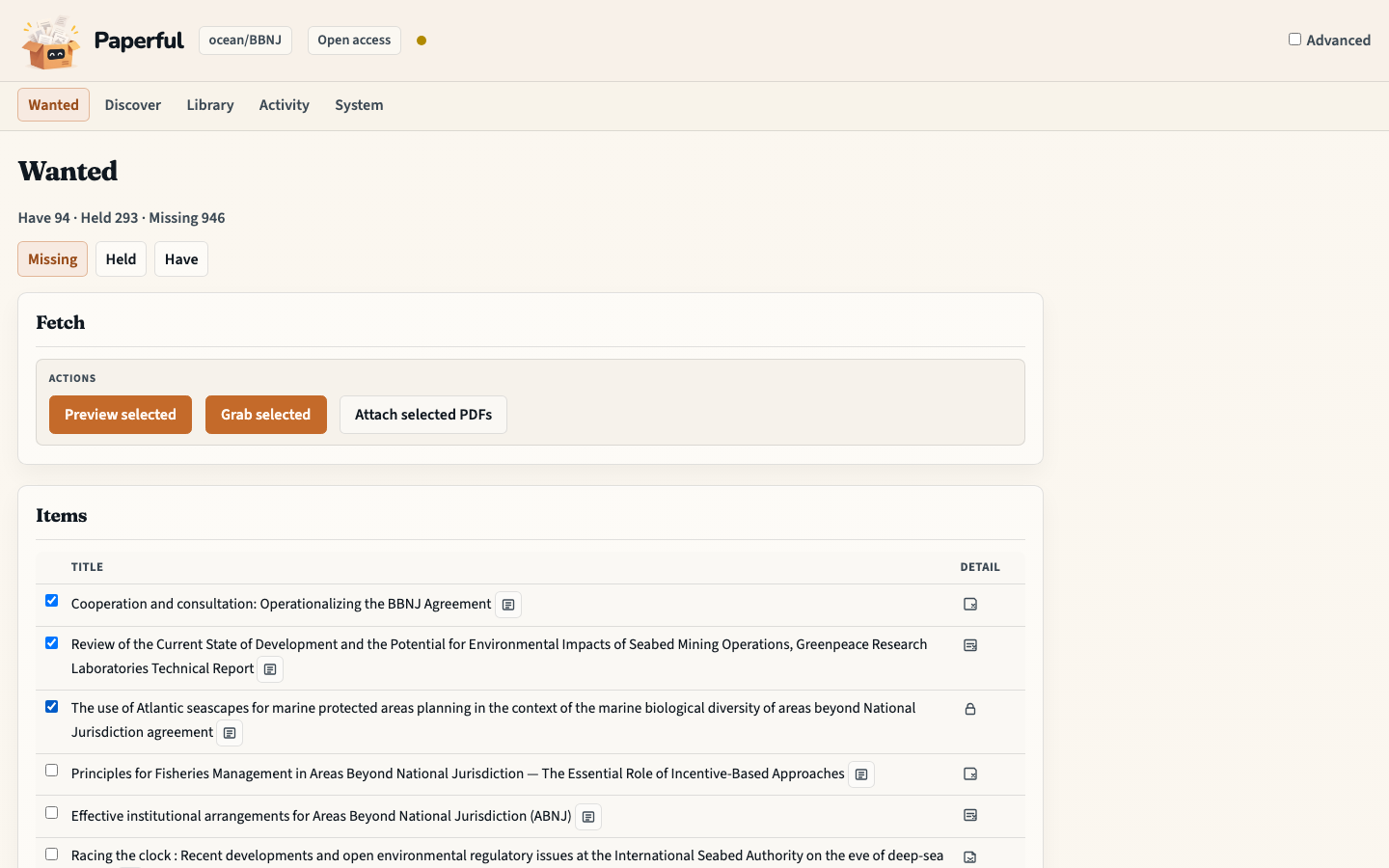Click the 'Have 94 · Held 293 · Missing 946' summary
This screenshot has height=868, width=1389.
click(122, 218)
